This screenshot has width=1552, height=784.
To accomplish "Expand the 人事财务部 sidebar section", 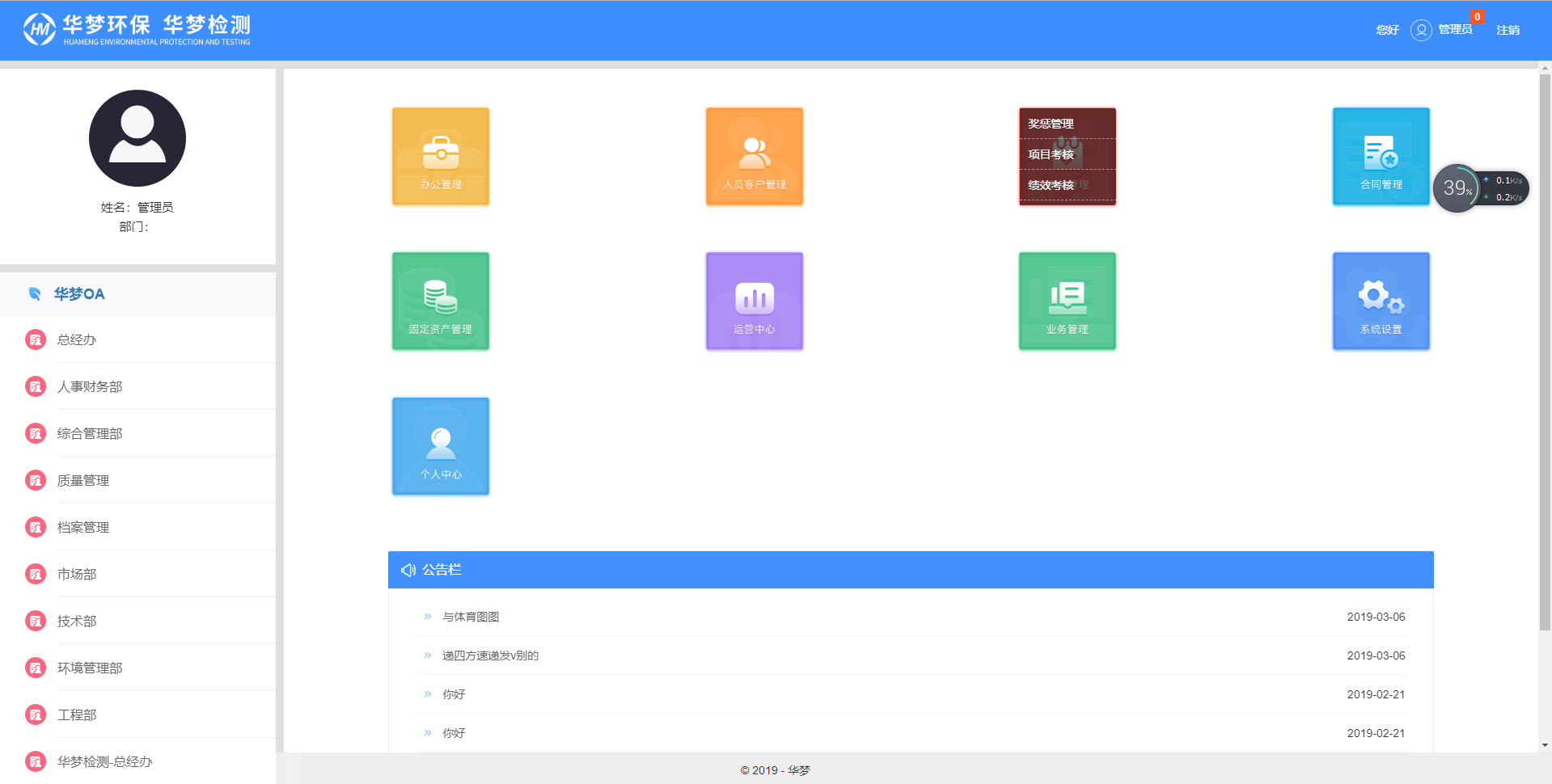I will [x=90, y=386].
